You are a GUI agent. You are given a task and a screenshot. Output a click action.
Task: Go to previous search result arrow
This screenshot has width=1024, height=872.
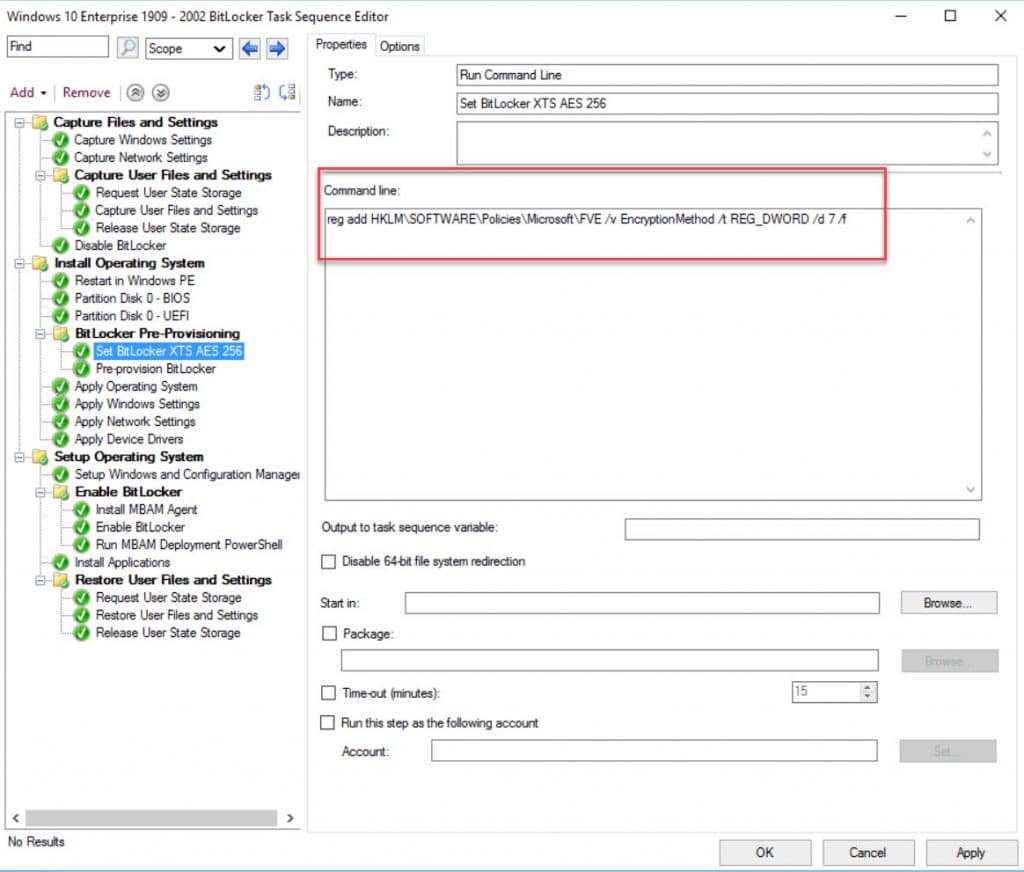click(249, 48)
